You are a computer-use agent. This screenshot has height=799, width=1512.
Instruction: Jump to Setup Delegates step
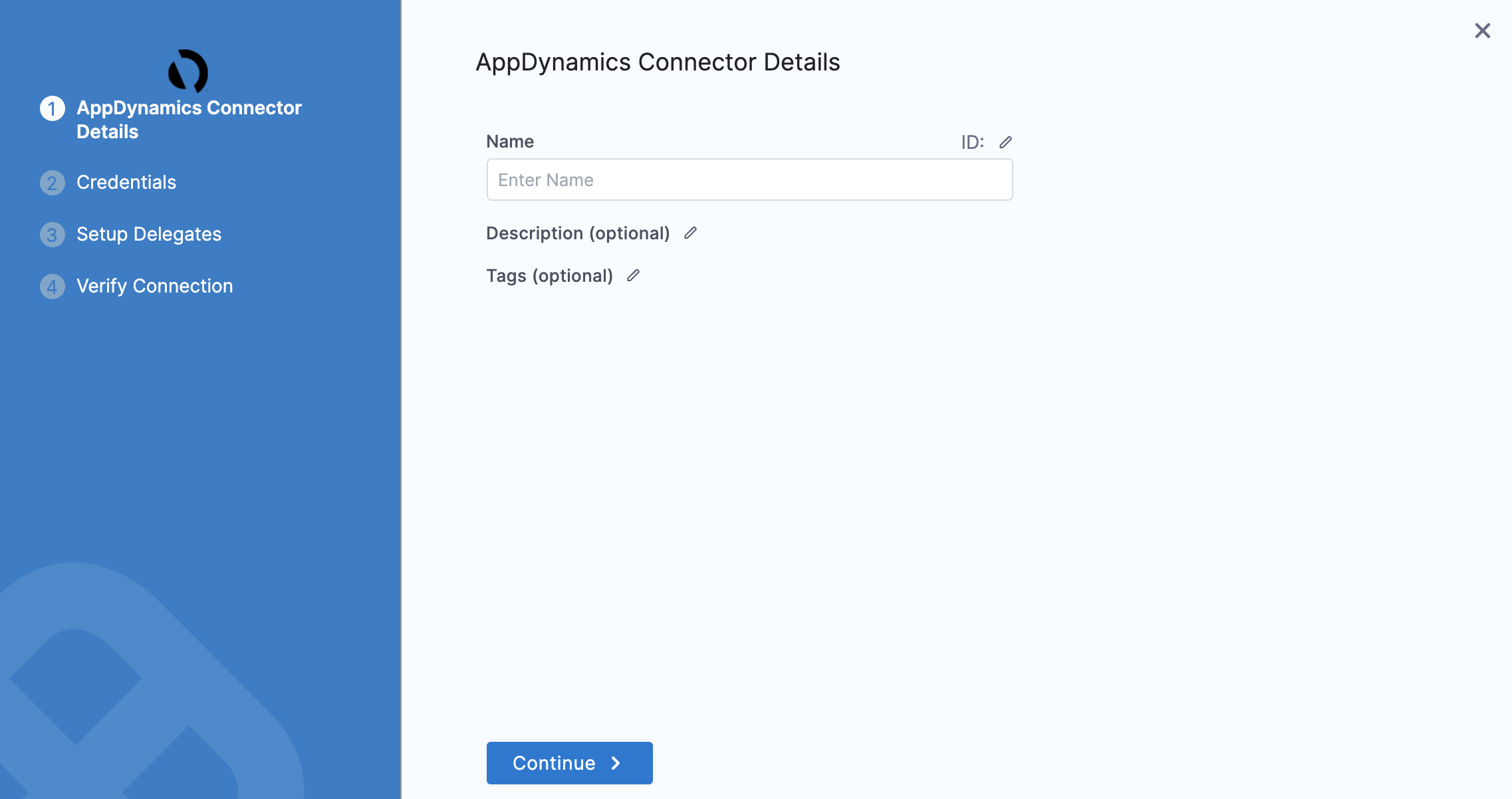click(x=149, y=234)
